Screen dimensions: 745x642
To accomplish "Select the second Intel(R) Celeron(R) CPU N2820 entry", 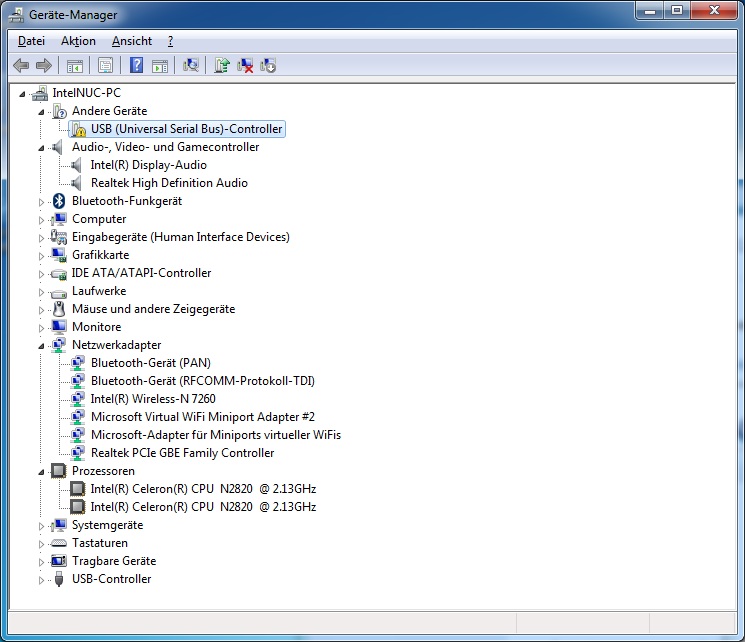I will pos(203,507).
